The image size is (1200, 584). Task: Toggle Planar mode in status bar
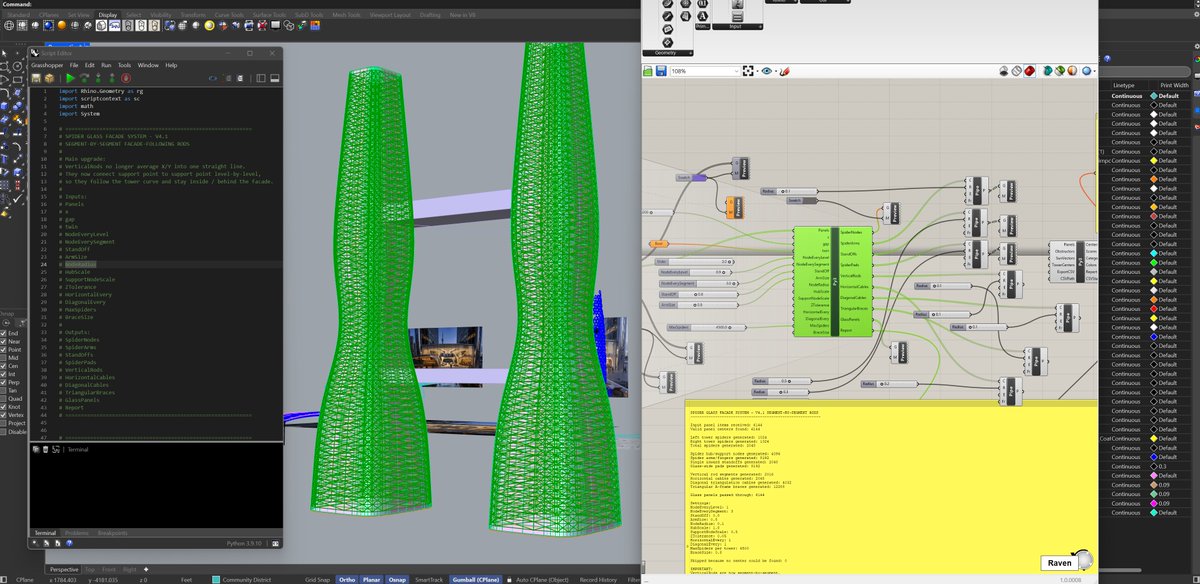[x=373, y=579]
